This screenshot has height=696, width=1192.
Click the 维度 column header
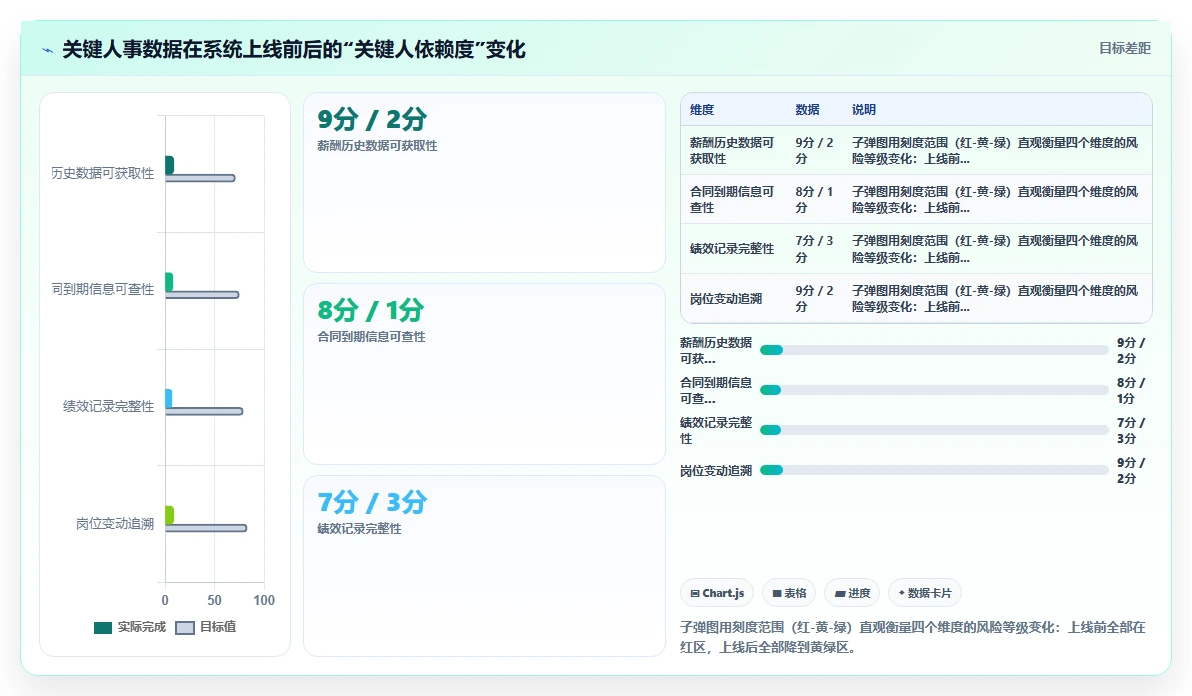tap(702, 109)
